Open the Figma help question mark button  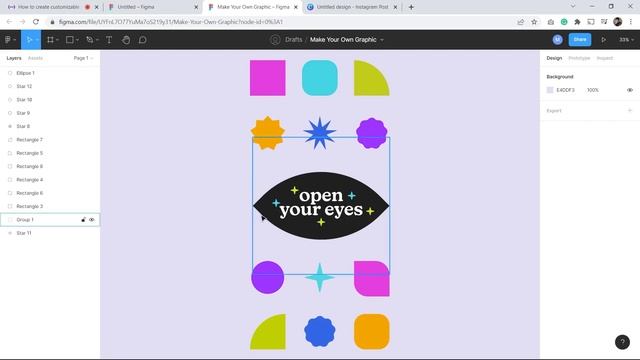(622, 342)
